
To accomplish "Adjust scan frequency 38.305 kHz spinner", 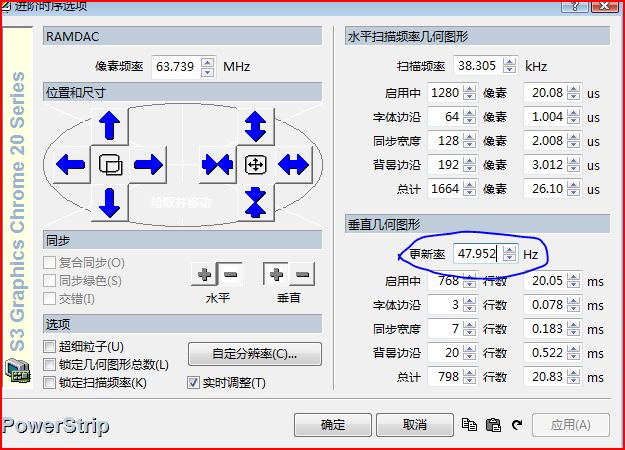I will point(509,66).
